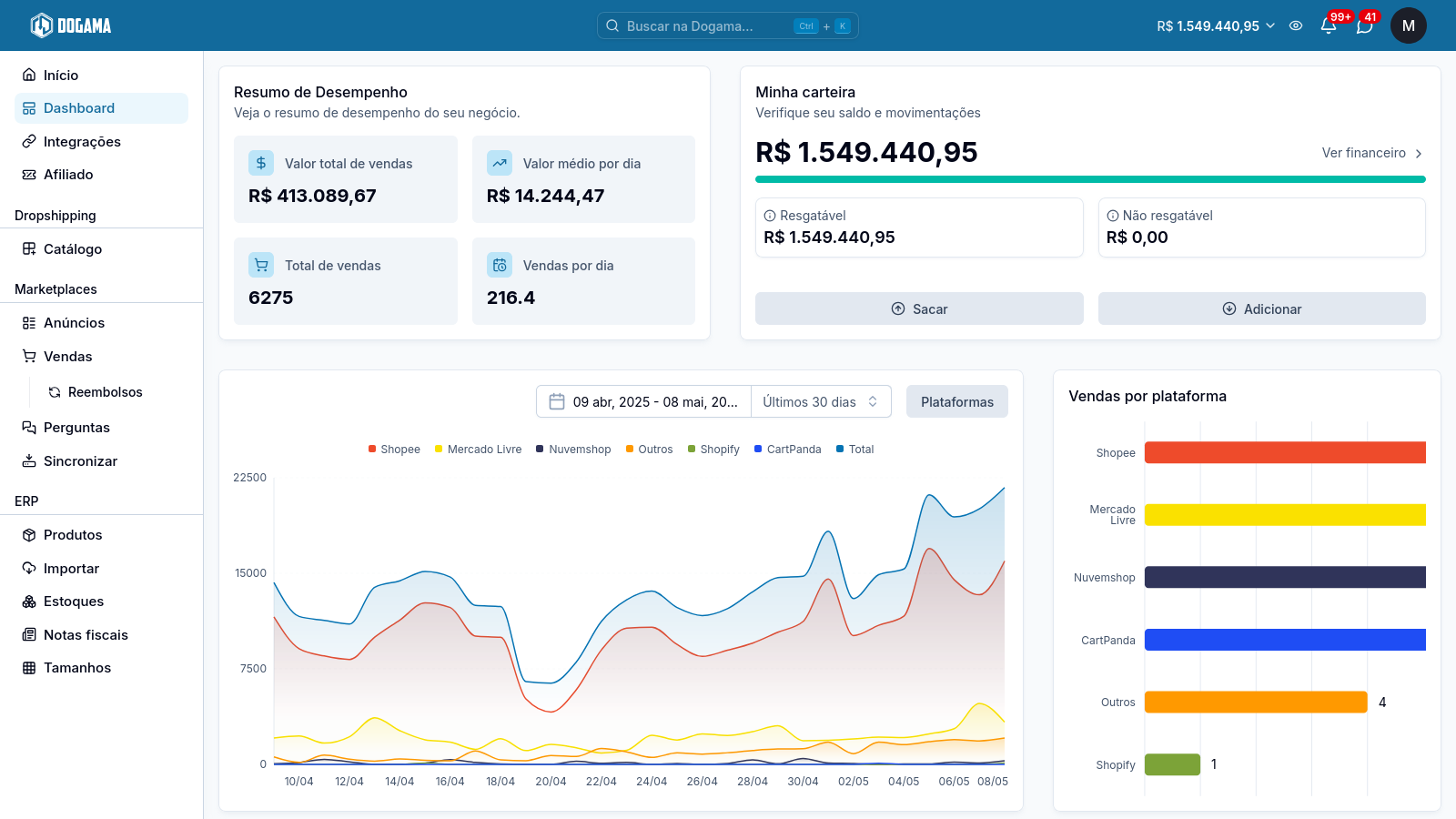The height and width of the screenshot is (819, 1456).
Task: Click the 216.4 vendas por dia value
Action: [x=511, y=298]
